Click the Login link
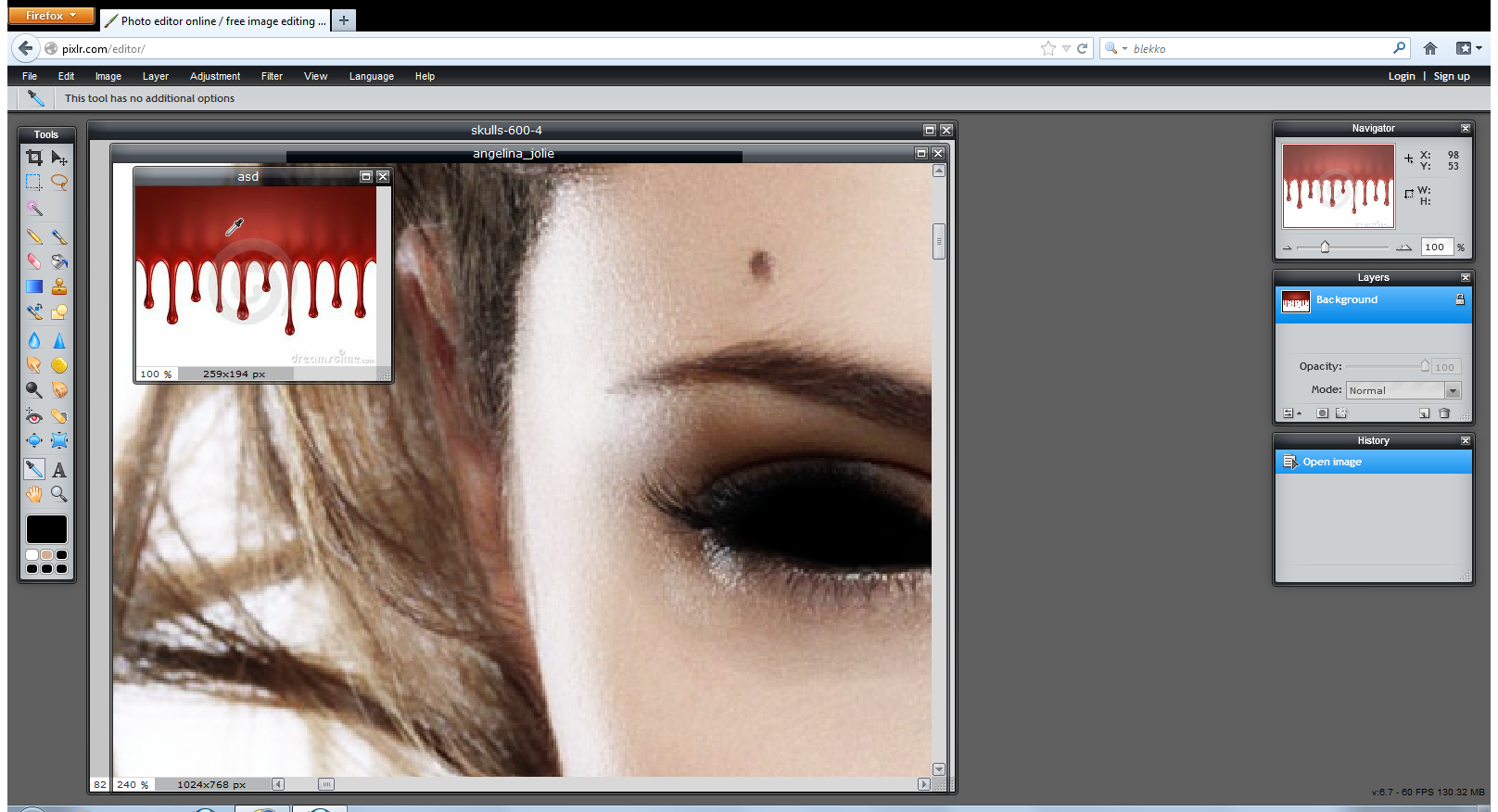The width and height of the screenshot is (1498, 812). click(x=1402, y=76)
